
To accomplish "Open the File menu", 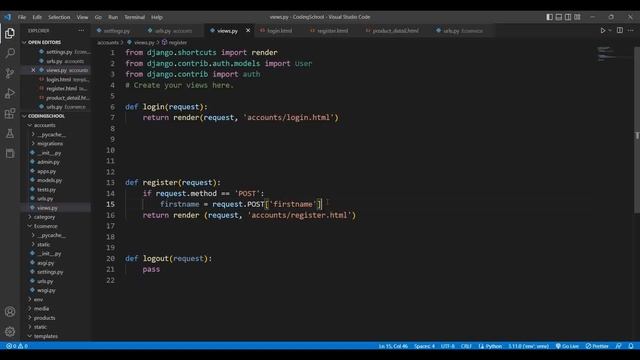I will pyautogui.click(x=22, y=17).
